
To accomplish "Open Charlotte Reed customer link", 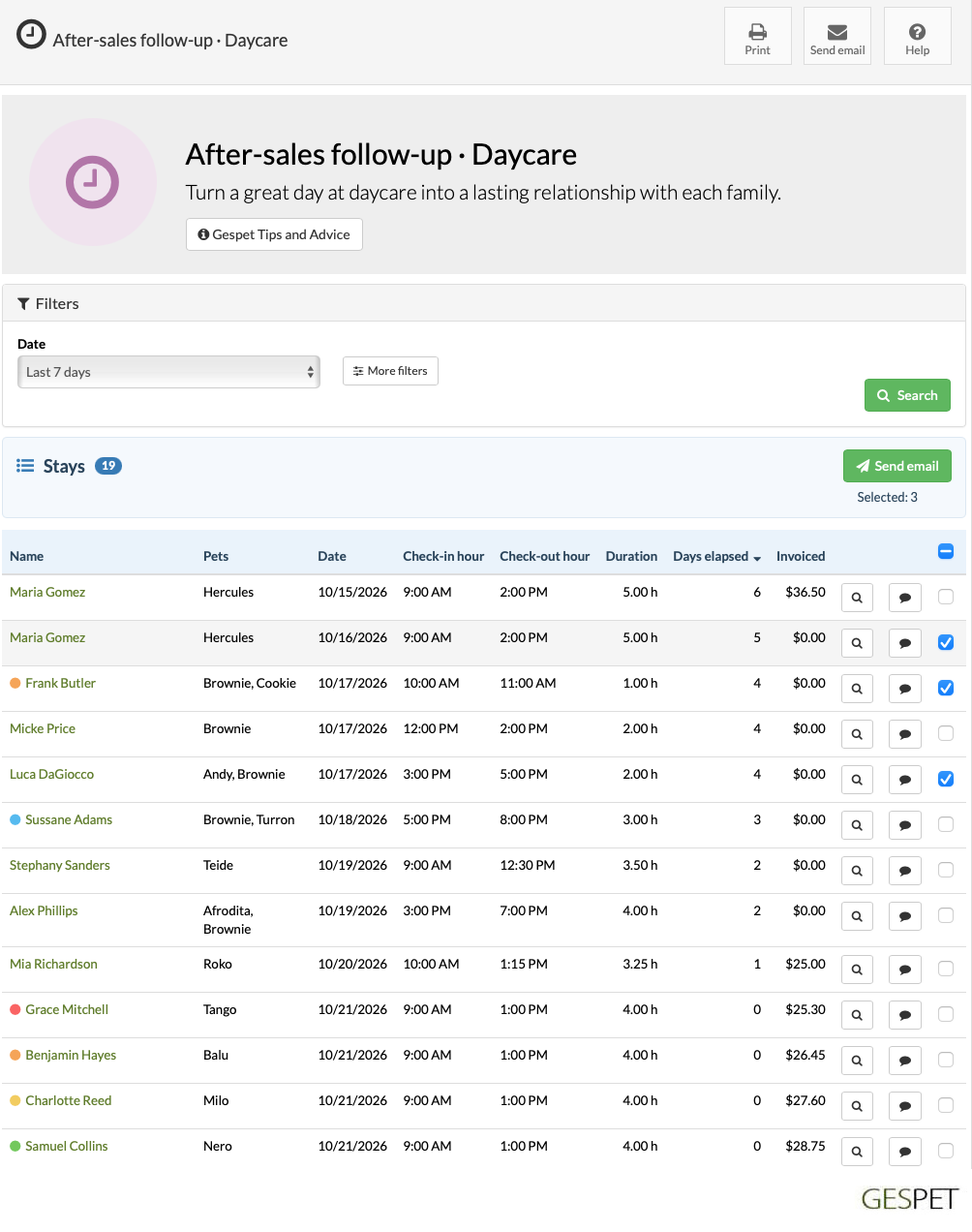I will (69, 1100).
